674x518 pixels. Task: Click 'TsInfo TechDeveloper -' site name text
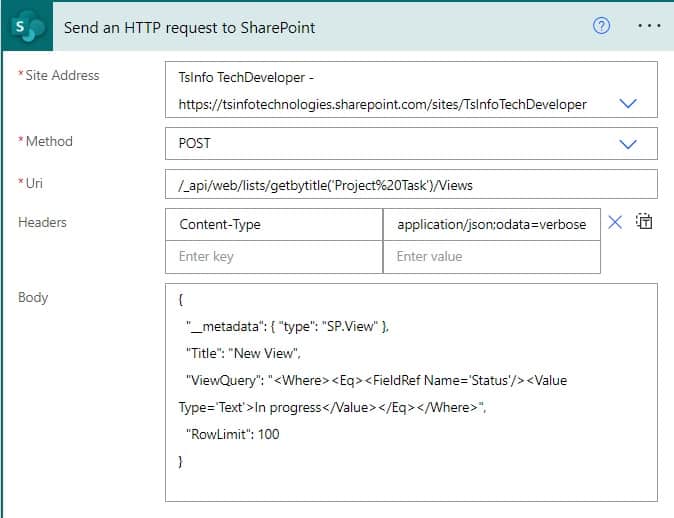pyautogui.click(x=246, y=77)
